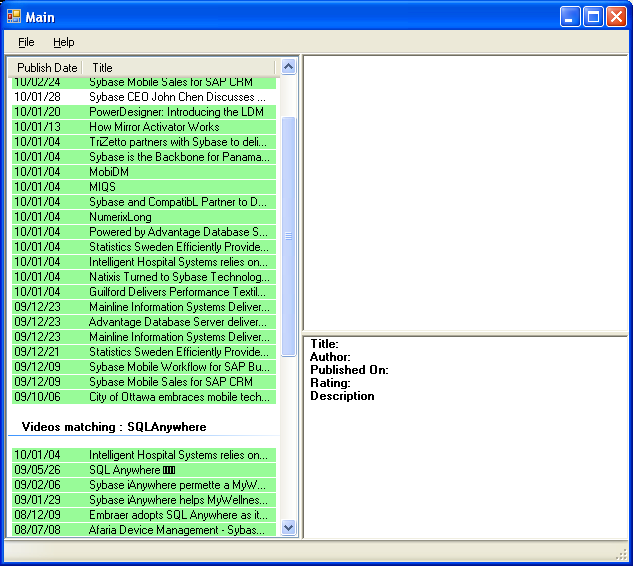Select 'Sybase iAnywhere helps MyWellnes...' row
633x566 pixels.
(x=144, y=500)
